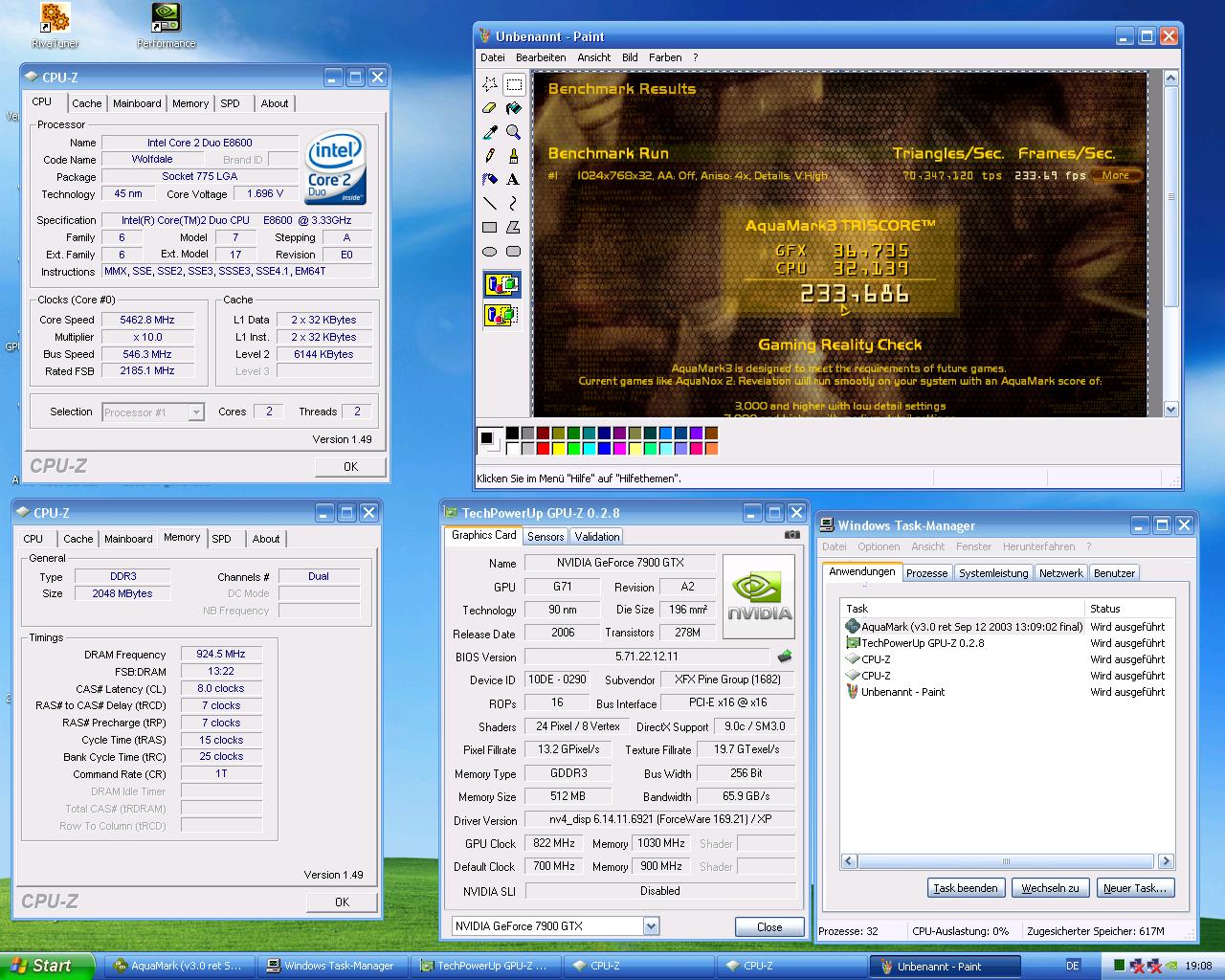
Task: Choose the Fill With Color bucket tool
Action: [x=514, y=108]
